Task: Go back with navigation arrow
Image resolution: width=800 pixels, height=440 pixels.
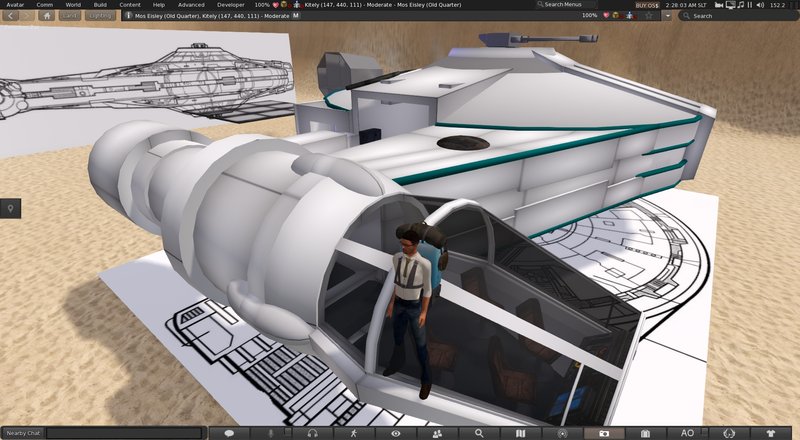Action: (x=10, y=16)
